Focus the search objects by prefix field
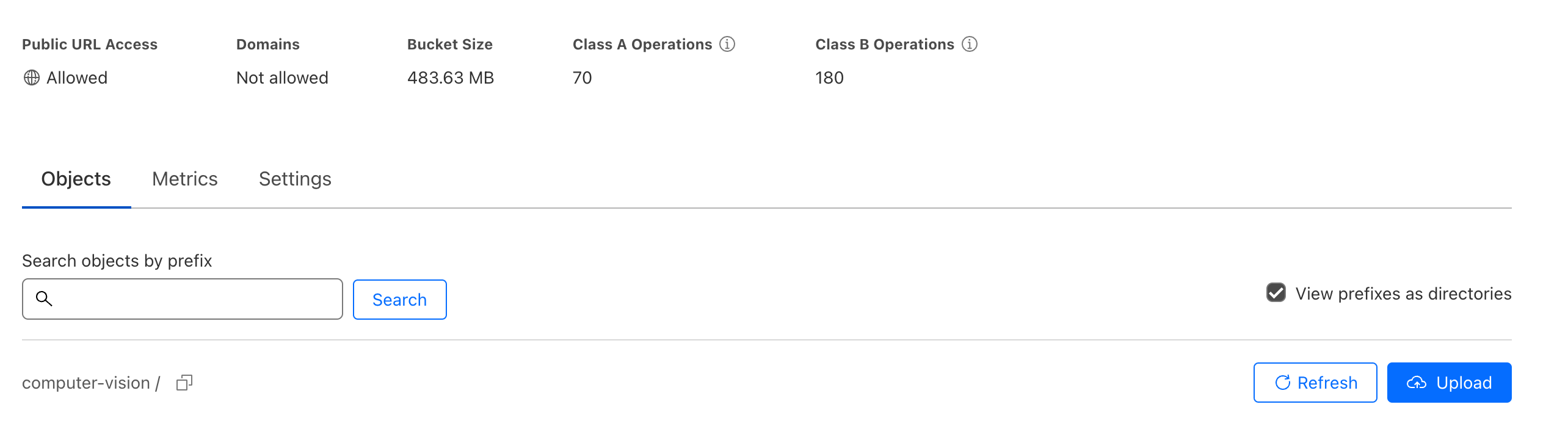Screen dimensions: 1568x421 pyautogui.click(x=195, y=299)
